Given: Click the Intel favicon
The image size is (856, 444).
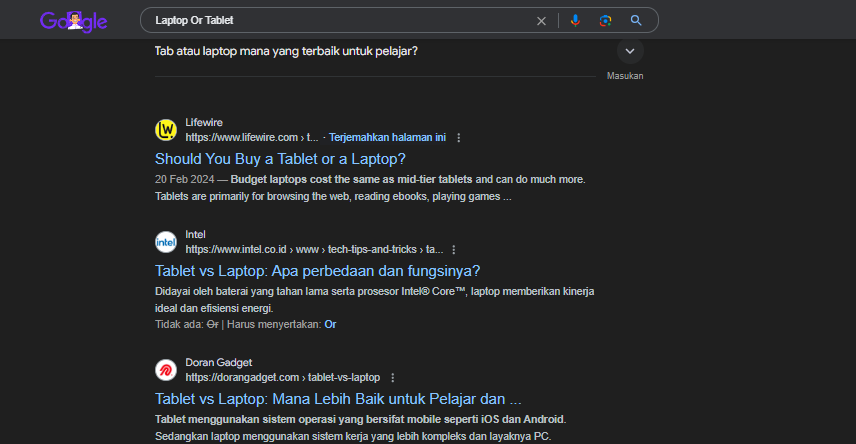Looking at the screenshot, I should tap(166, 242).
